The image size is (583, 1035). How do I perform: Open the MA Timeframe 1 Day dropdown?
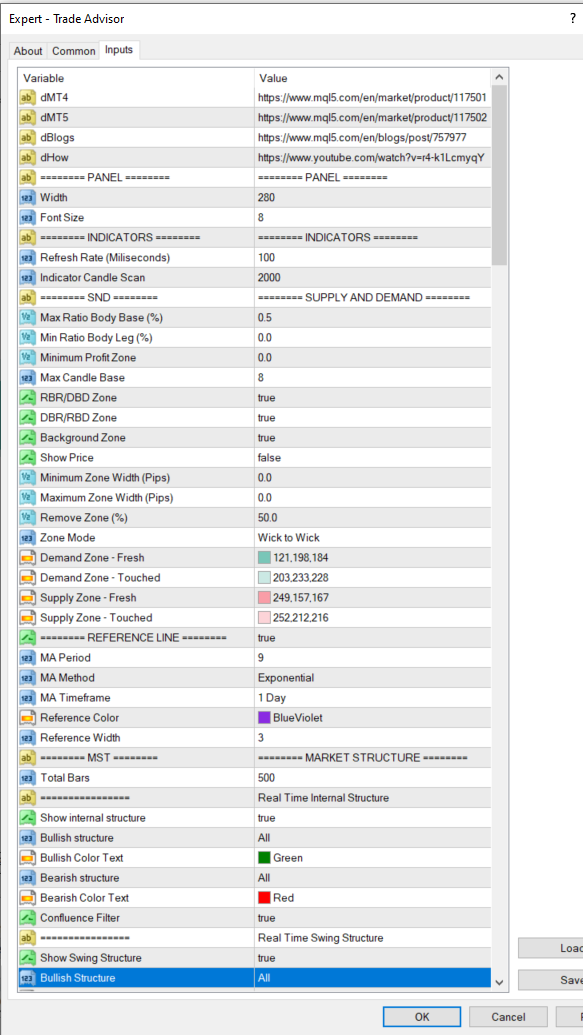(x=372, y=698)
